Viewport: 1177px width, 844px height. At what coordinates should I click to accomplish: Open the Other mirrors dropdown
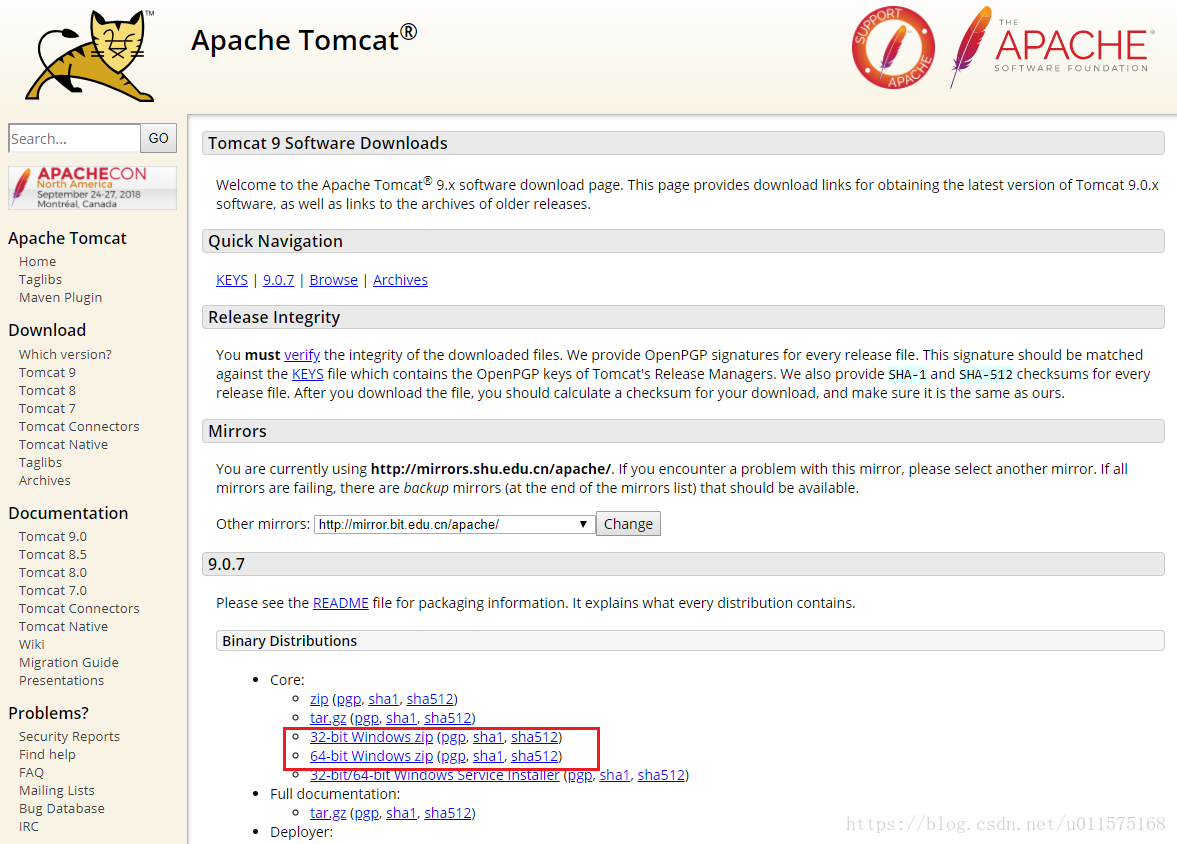pyautogui.click(x=454, y=524)
